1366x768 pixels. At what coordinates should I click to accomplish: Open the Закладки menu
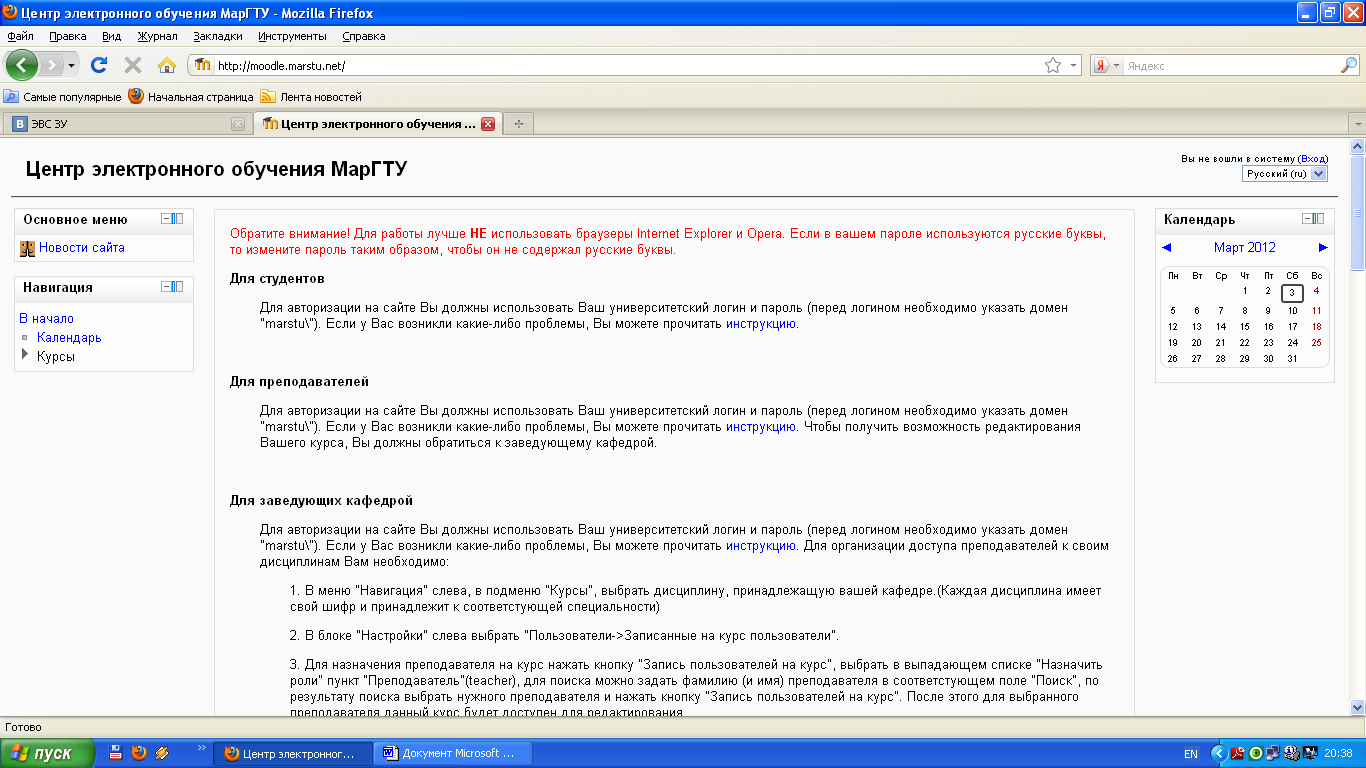(218, 36)
